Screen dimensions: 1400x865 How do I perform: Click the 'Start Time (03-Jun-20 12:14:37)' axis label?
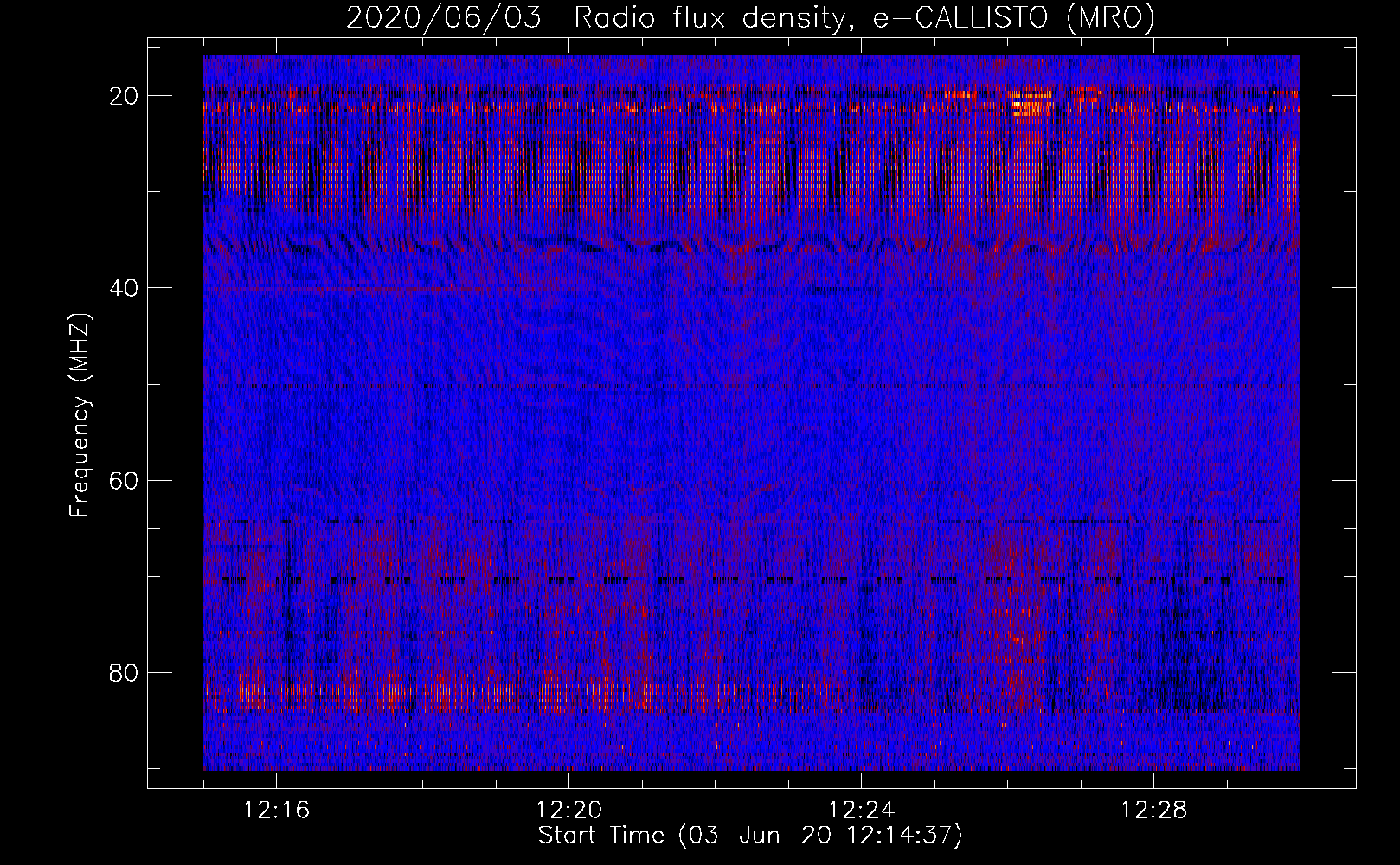tap(750, 836)
